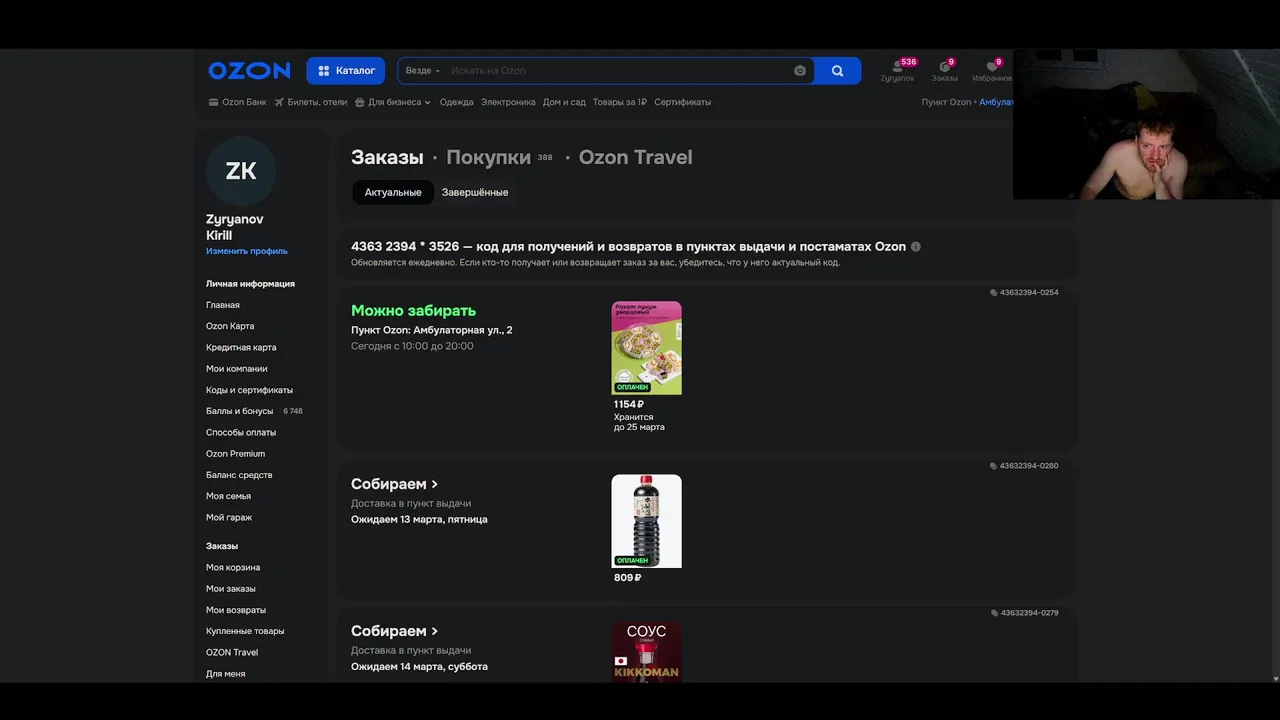Select the Заказы heading tab
This screenshot has width=1280, height=720.
point(387,157)
